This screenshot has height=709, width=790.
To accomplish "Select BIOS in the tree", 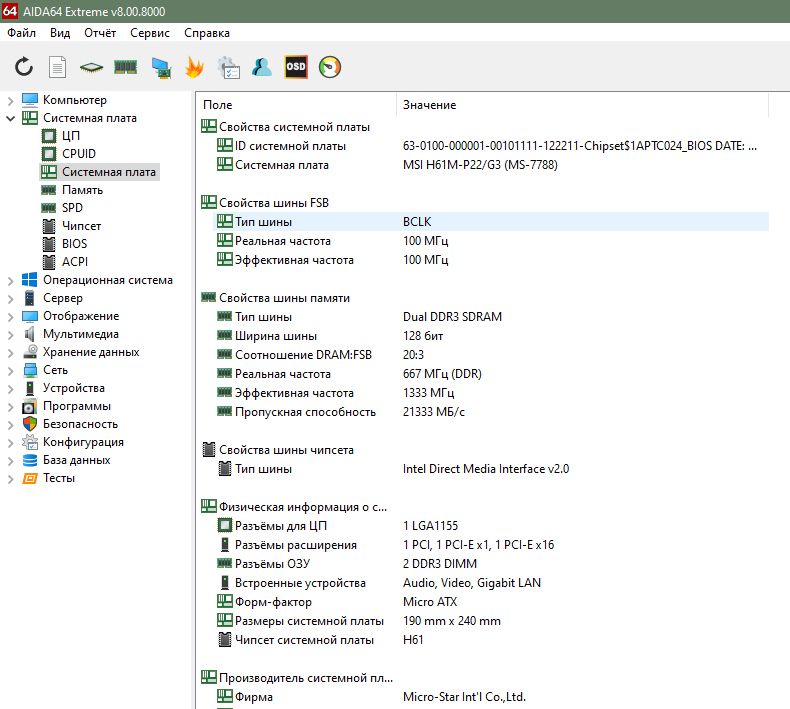I will click(75, 244).
